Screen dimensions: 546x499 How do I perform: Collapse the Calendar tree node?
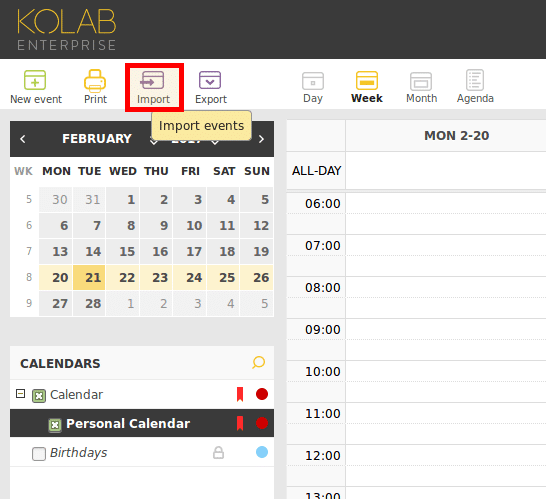(21, 394)
